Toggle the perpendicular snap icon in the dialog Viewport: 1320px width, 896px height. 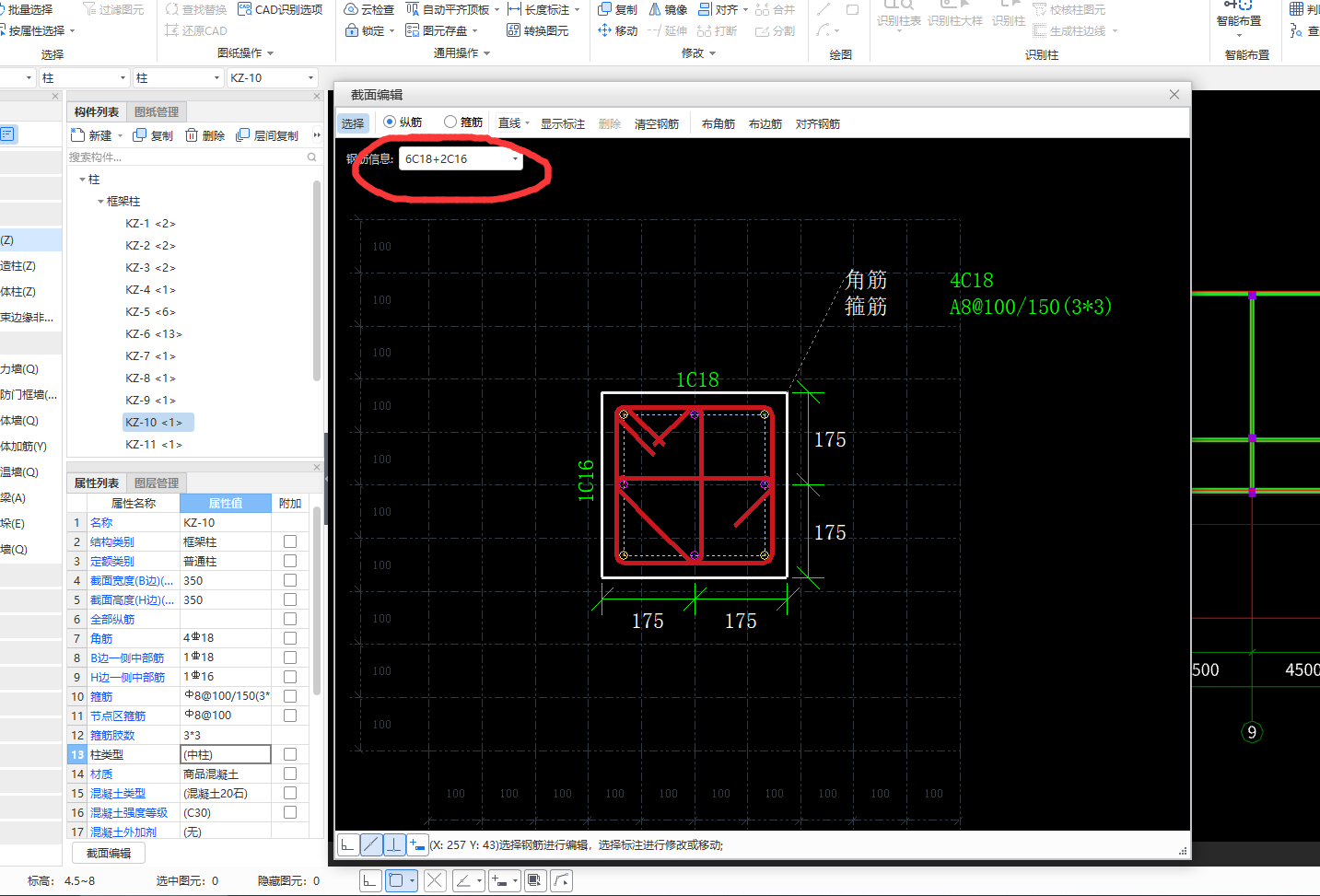394,844
